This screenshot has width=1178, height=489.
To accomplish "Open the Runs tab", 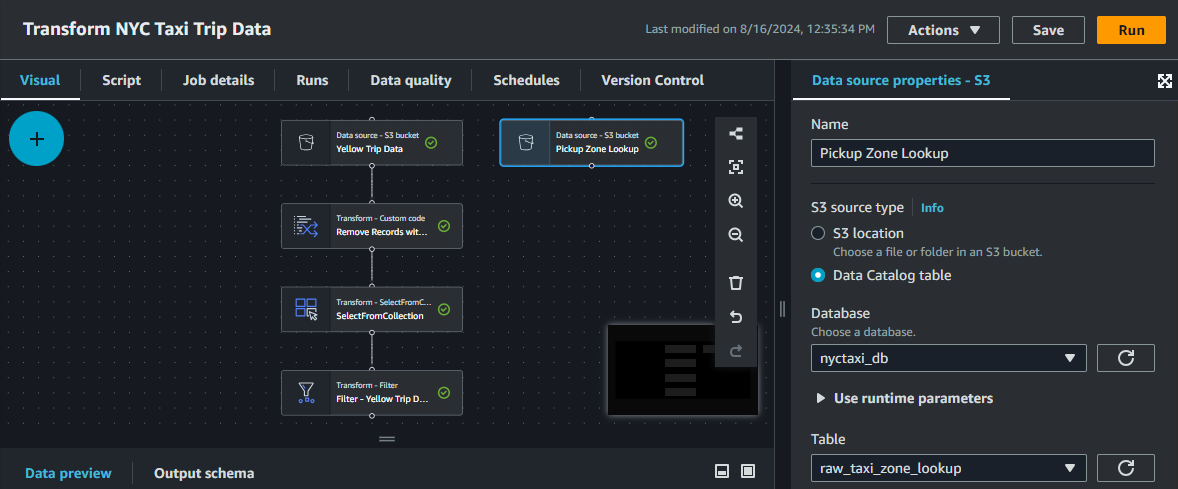I will point(312,80).
